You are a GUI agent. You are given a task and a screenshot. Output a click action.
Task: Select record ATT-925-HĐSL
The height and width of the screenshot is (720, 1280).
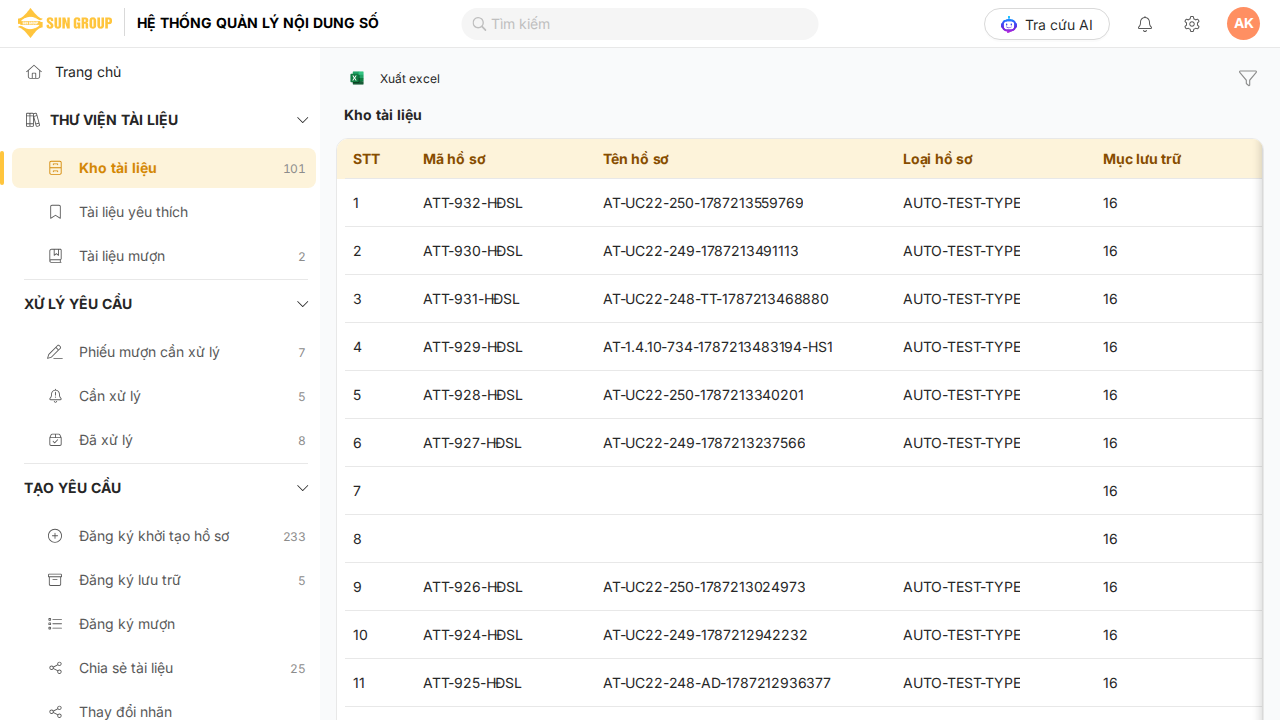click(x=473, y=683)
